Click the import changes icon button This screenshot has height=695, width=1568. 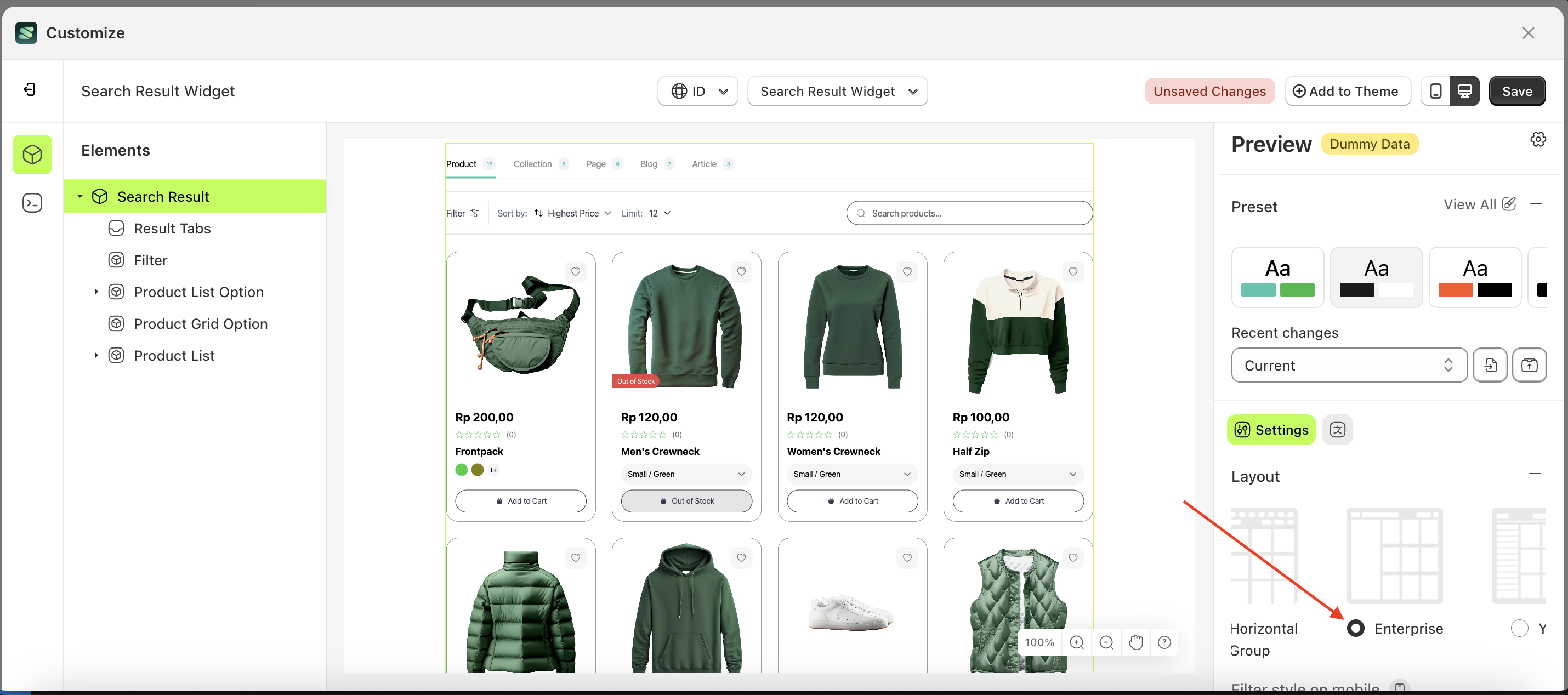pyautogui.click(x=1490, y=365)
